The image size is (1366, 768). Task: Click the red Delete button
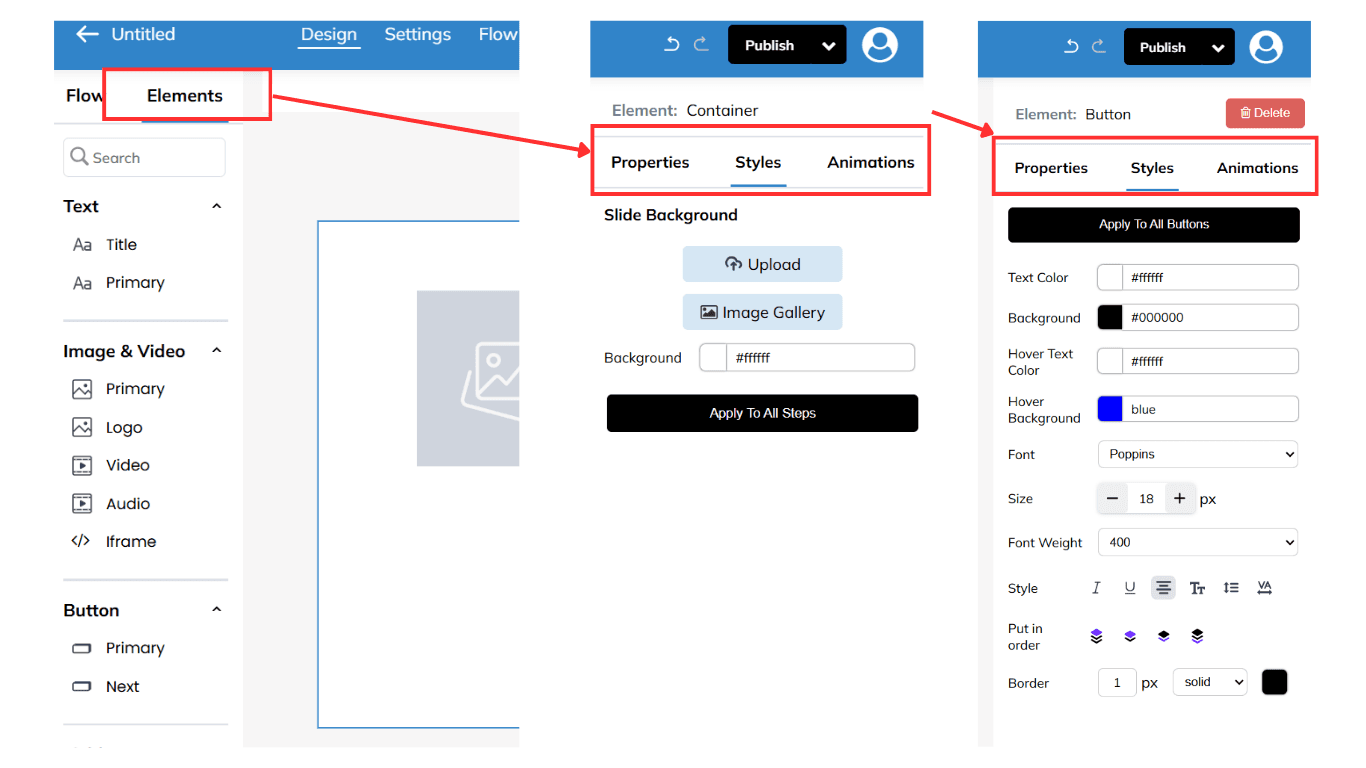[1264, 113]
